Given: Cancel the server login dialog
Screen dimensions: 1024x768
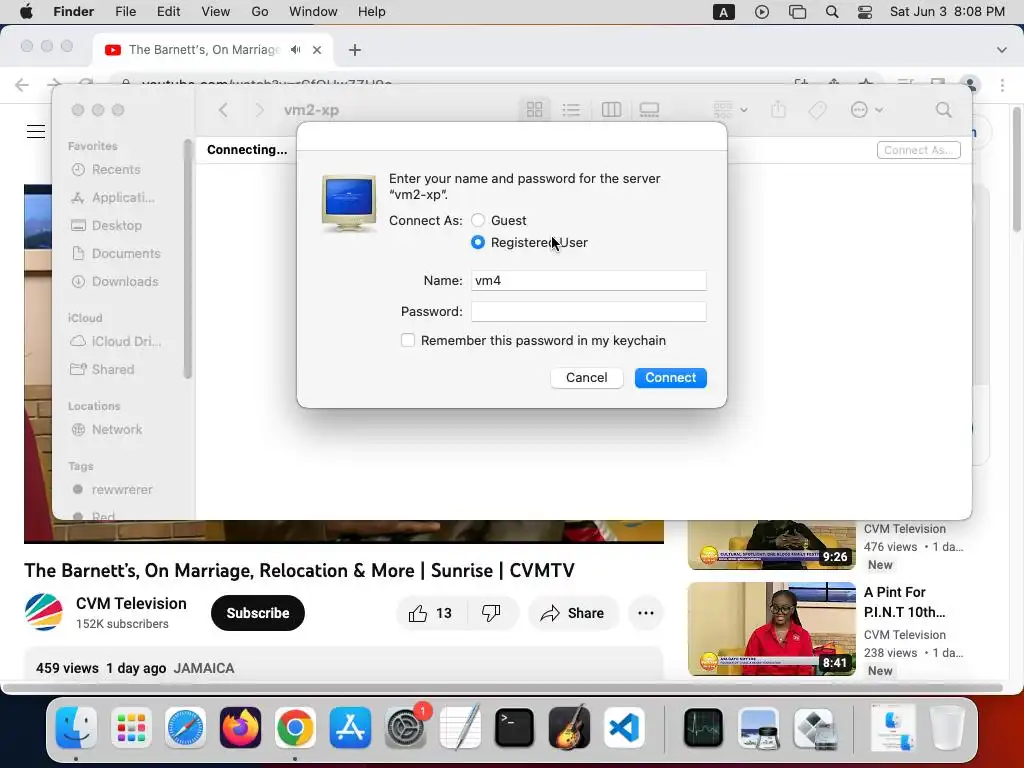Looking at the screenshot, I should (586, 377).
